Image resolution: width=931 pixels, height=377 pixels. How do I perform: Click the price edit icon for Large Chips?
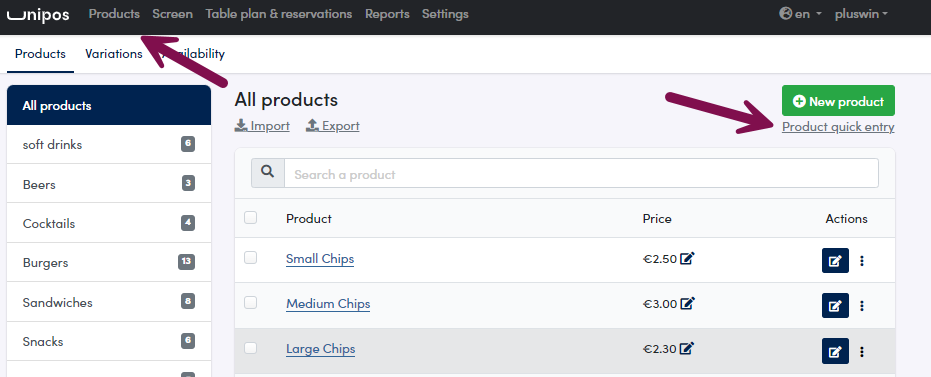[x=688, y=349]
